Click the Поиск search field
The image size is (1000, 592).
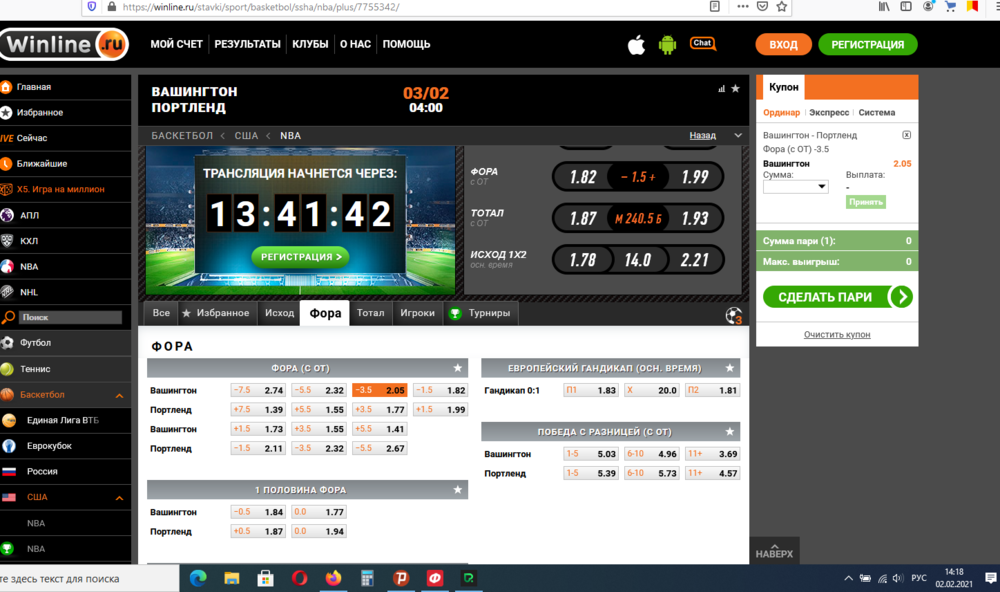click(x=70, y=317)
